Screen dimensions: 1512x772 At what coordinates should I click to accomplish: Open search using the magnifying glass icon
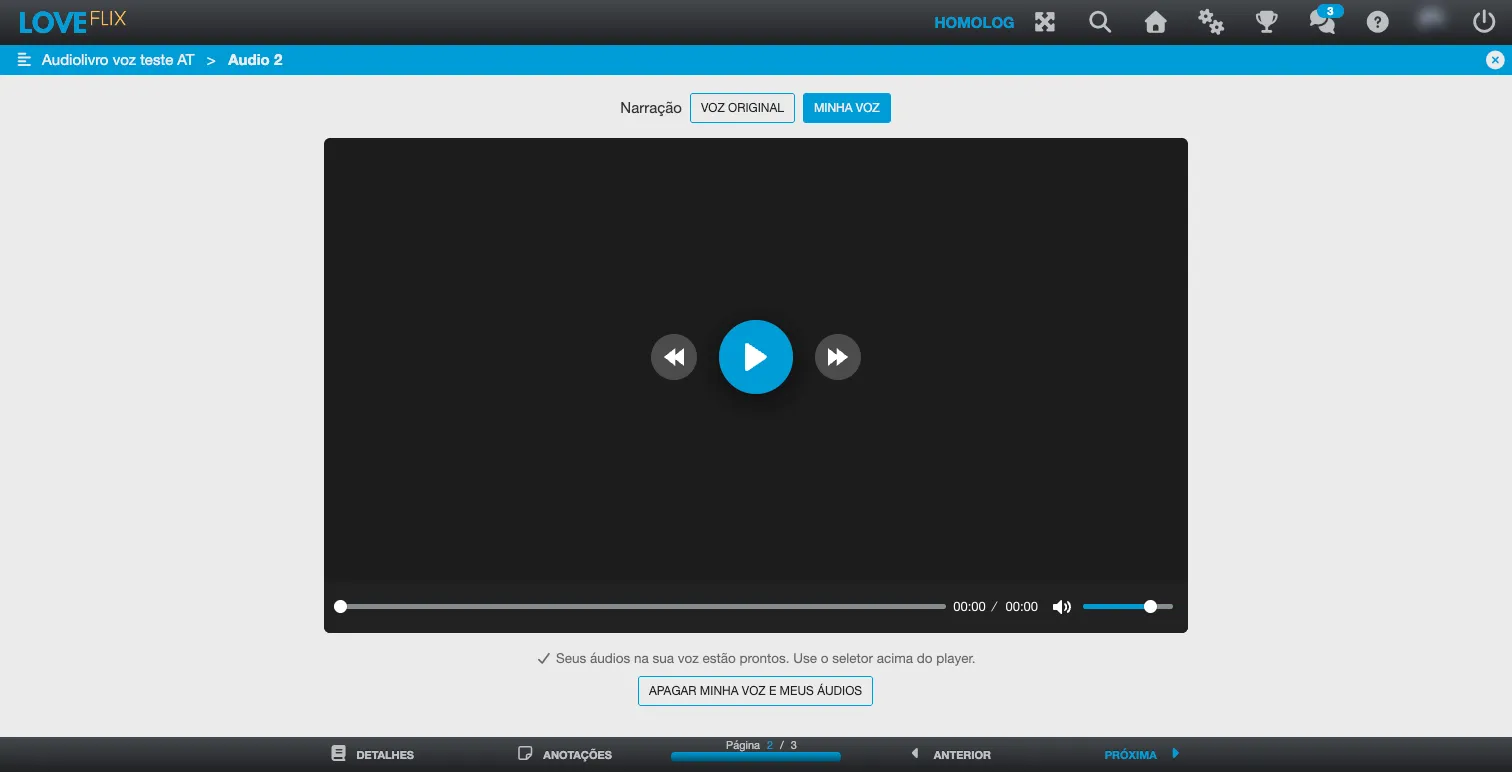[x=1100, y=21]
